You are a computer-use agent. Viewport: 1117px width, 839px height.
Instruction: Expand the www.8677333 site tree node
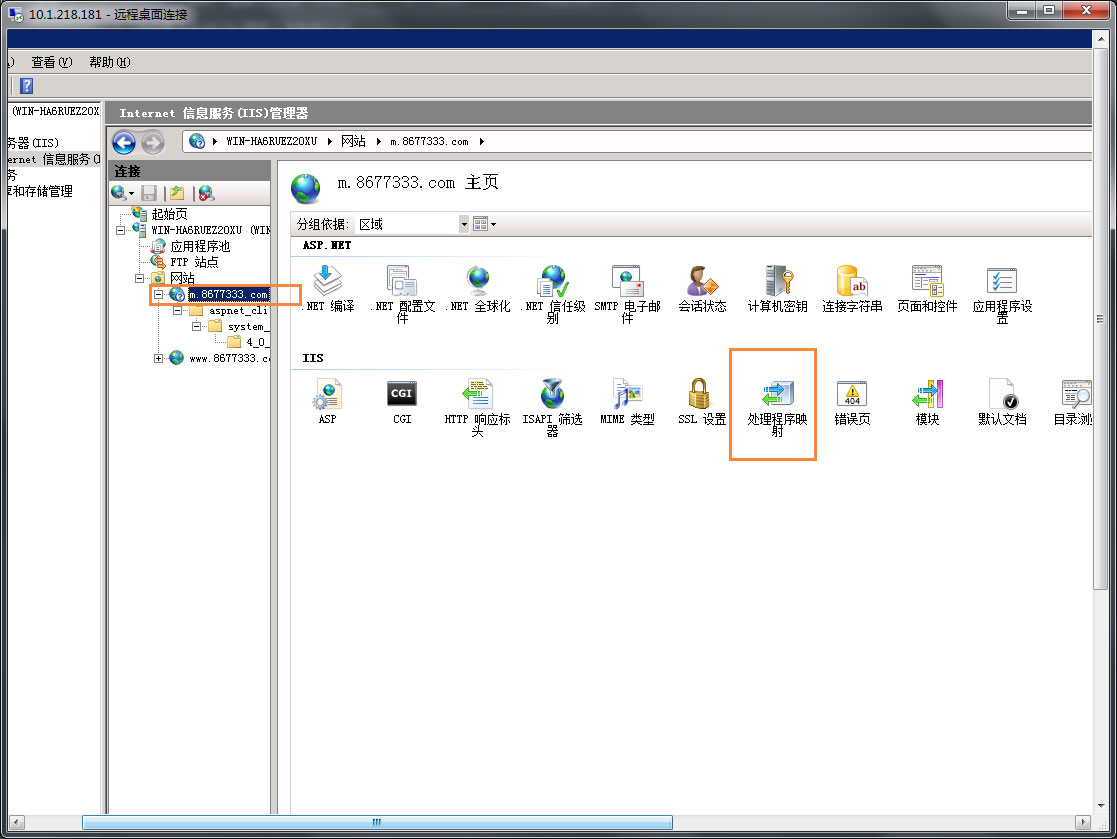point(159,358)
